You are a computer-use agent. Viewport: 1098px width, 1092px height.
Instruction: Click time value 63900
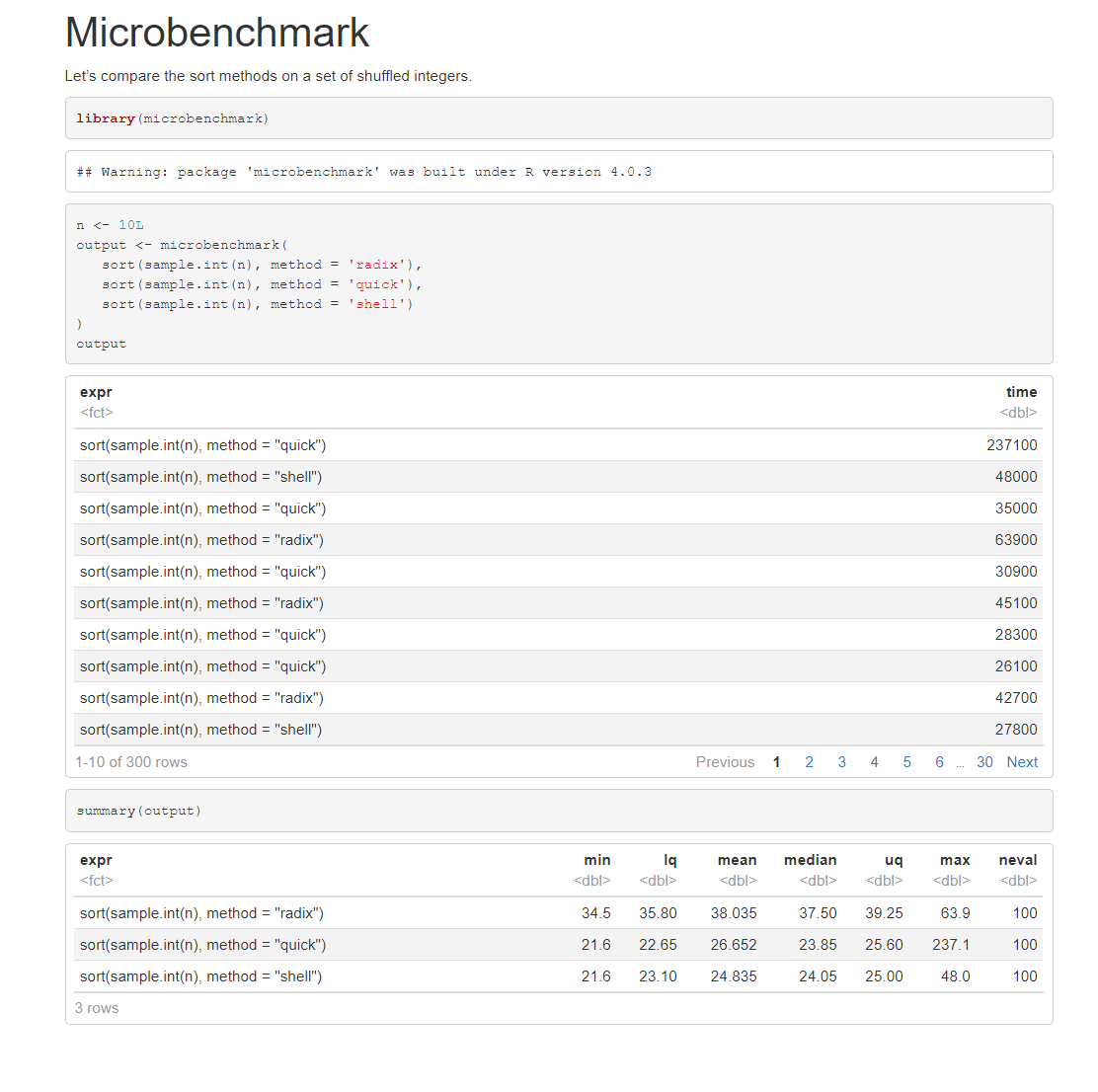[x=1016, y=540]
